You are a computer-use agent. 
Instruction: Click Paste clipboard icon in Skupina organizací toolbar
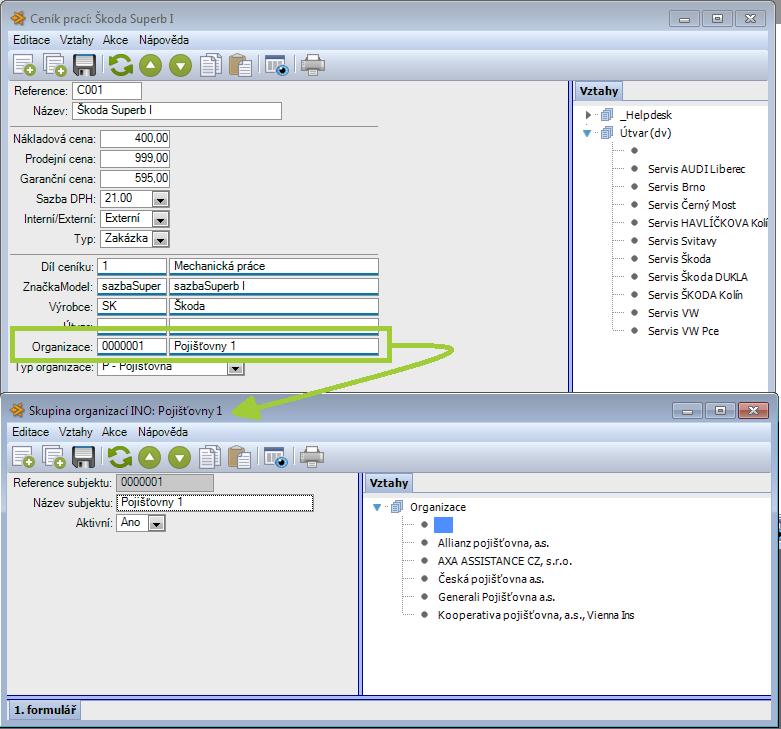tap(240, 457)
